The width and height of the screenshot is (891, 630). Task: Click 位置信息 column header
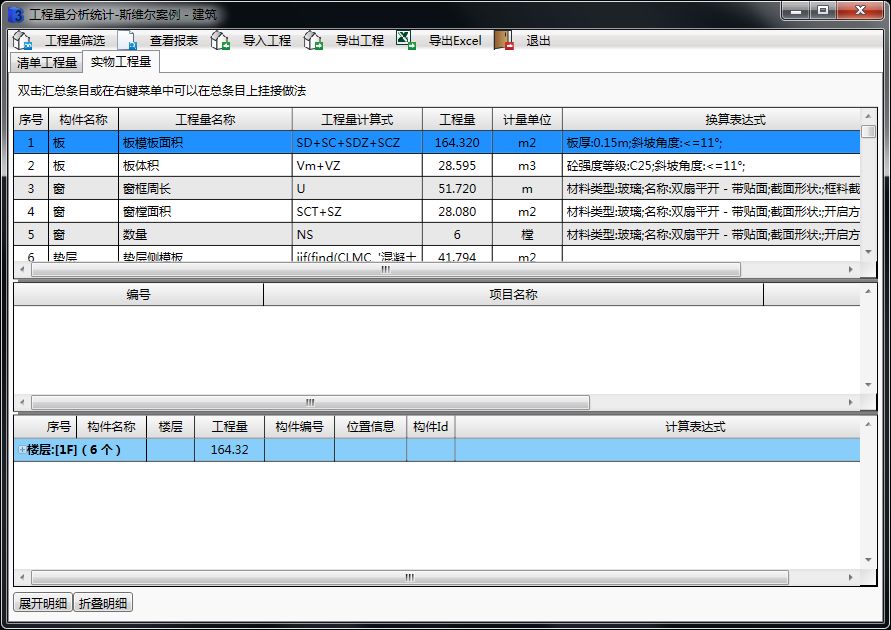(x=370, y=426)
